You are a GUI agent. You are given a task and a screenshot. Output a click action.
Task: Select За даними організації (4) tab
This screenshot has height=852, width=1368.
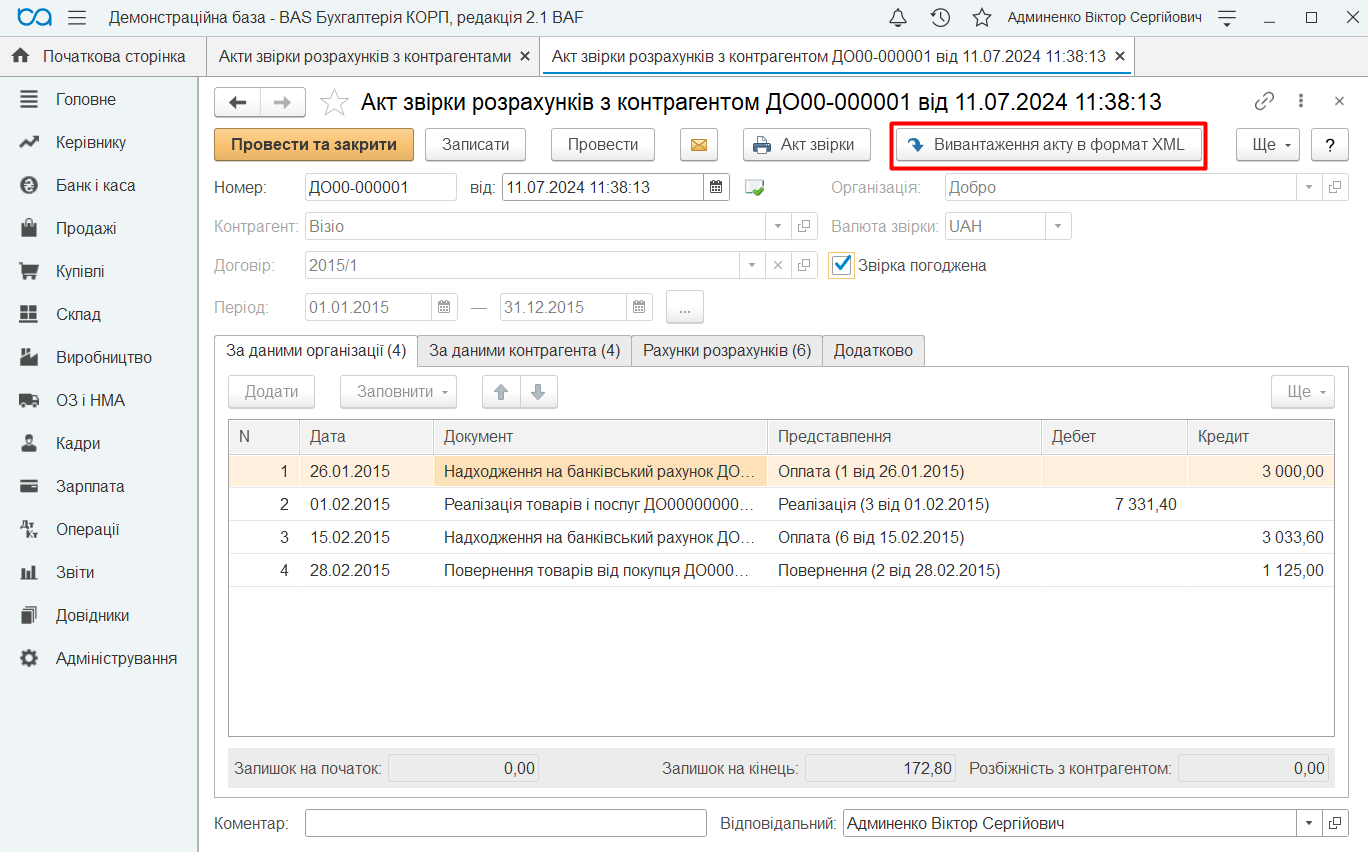316,351
